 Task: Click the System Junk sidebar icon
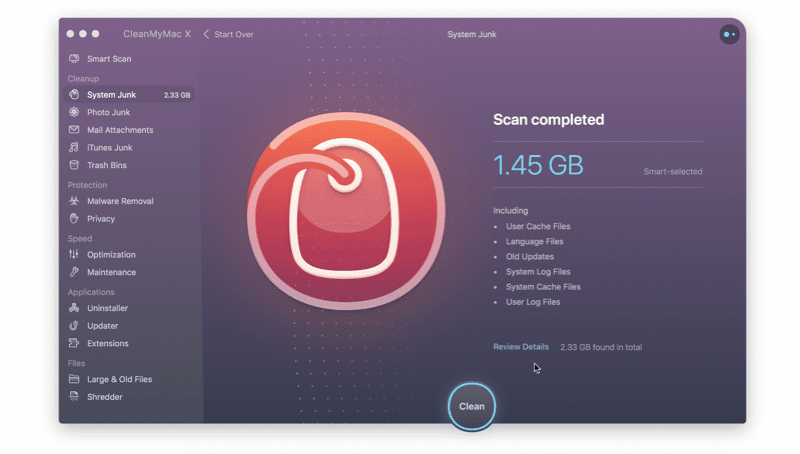(74, 94)
